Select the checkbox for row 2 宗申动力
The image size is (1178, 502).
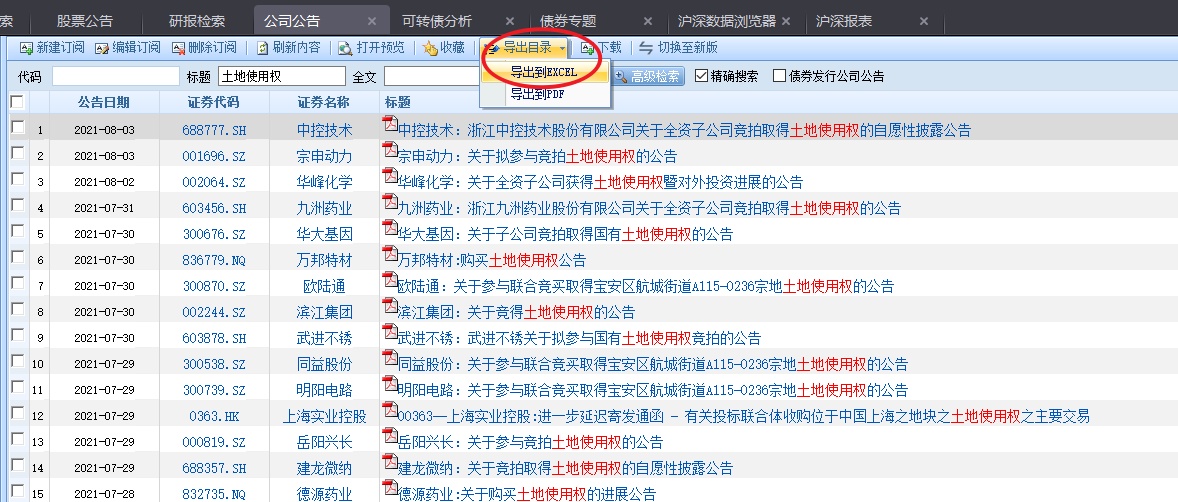pos(17,153)
